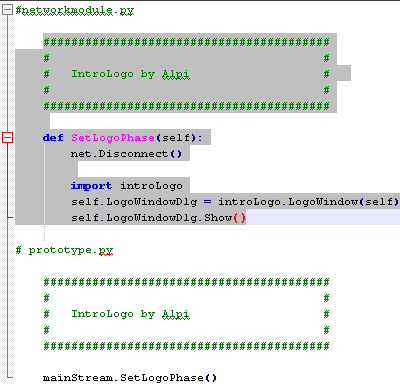
Task: Click the hash border line above 'mainStream.SetLogoPhase()'
Action: 186,346
